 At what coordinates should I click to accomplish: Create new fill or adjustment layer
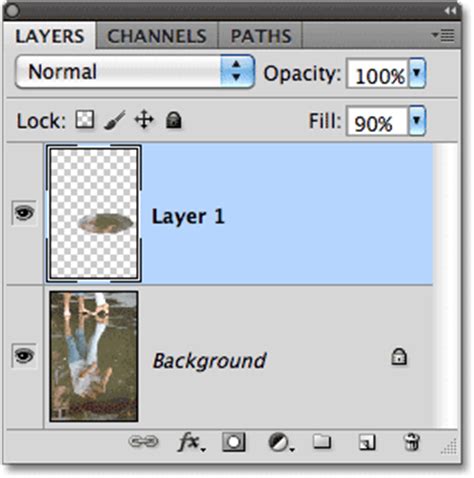tap(281, 442)
